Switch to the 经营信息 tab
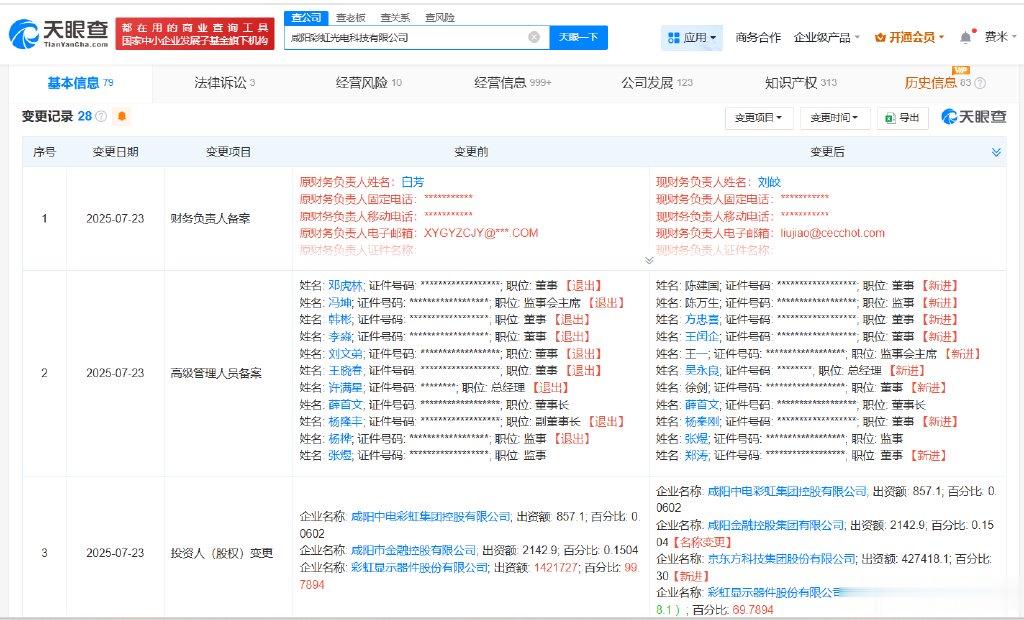 (513, 83)
